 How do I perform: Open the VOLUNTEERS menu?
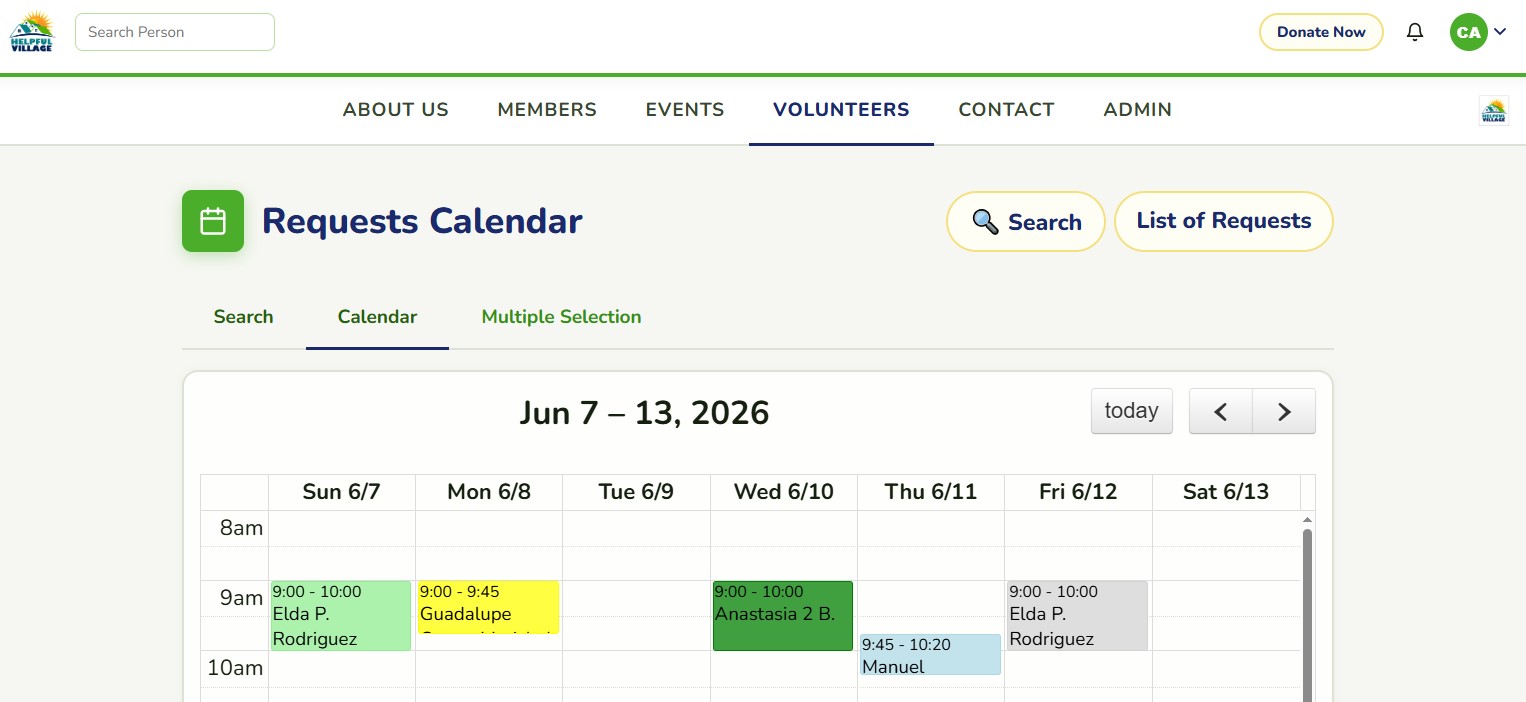pos(841,110)
